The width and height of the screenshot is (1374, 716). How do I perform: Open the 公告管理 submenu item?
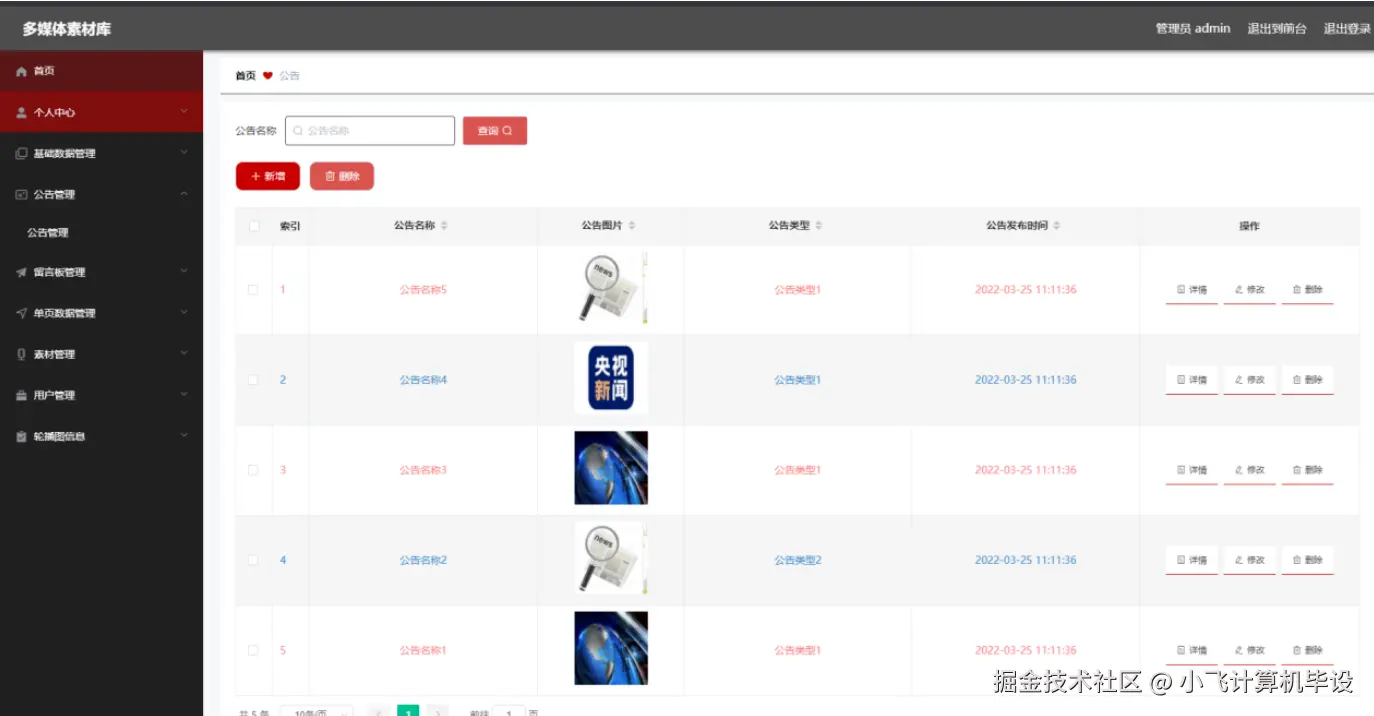pos(48,233)
